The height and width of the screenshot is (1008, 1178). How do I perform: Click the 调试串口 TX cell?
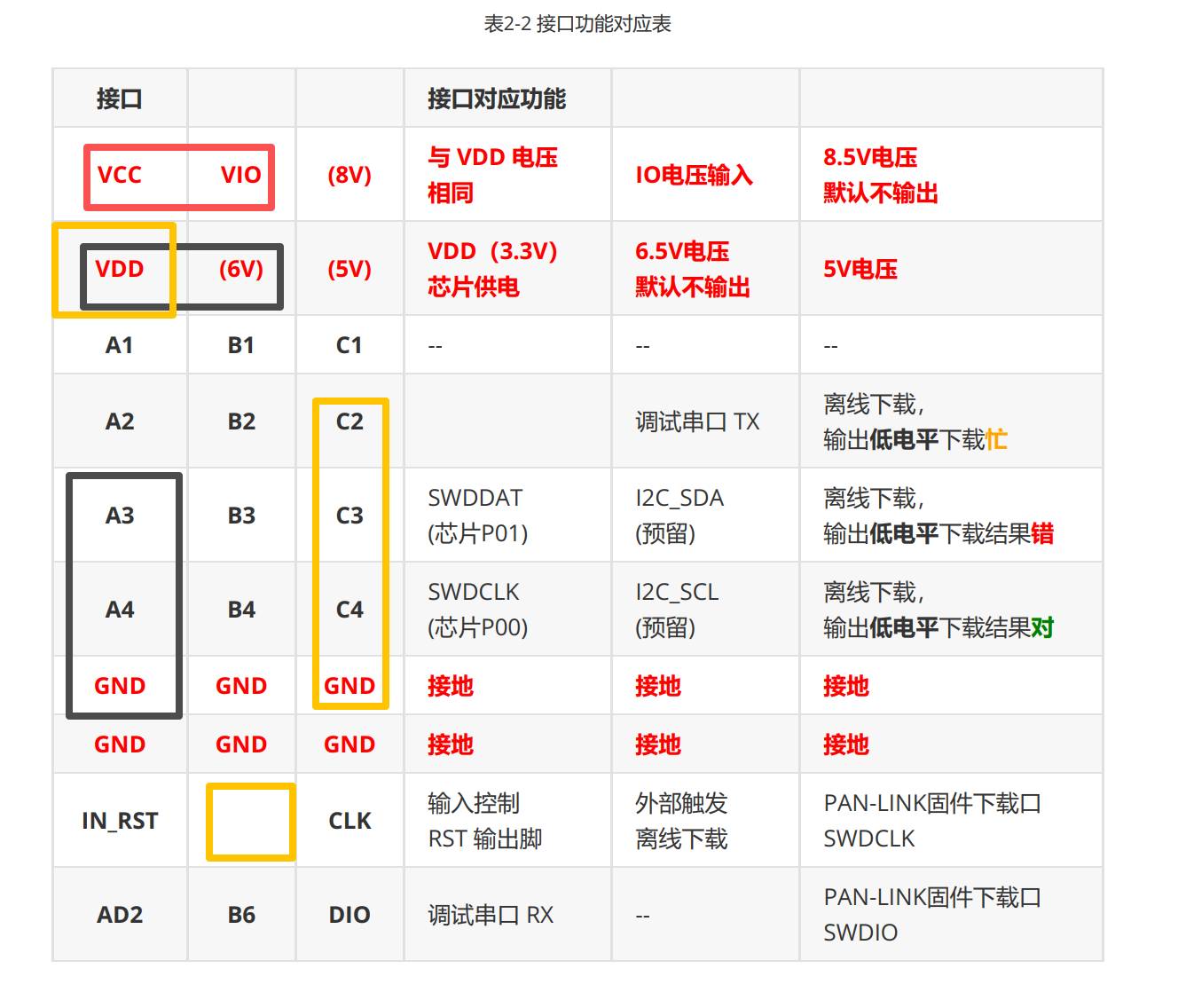pos(697,421)
